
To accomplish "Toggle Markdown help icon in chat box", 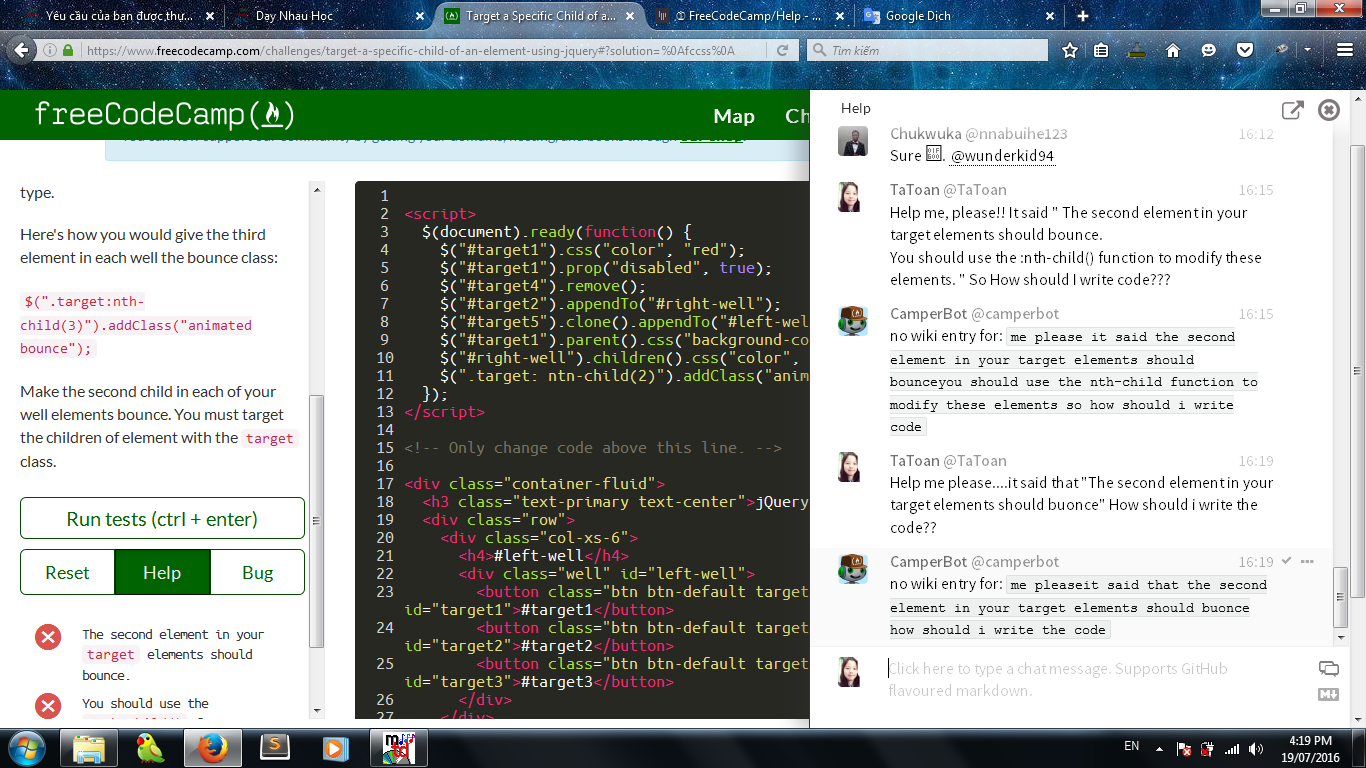I will pos(1329,694).
